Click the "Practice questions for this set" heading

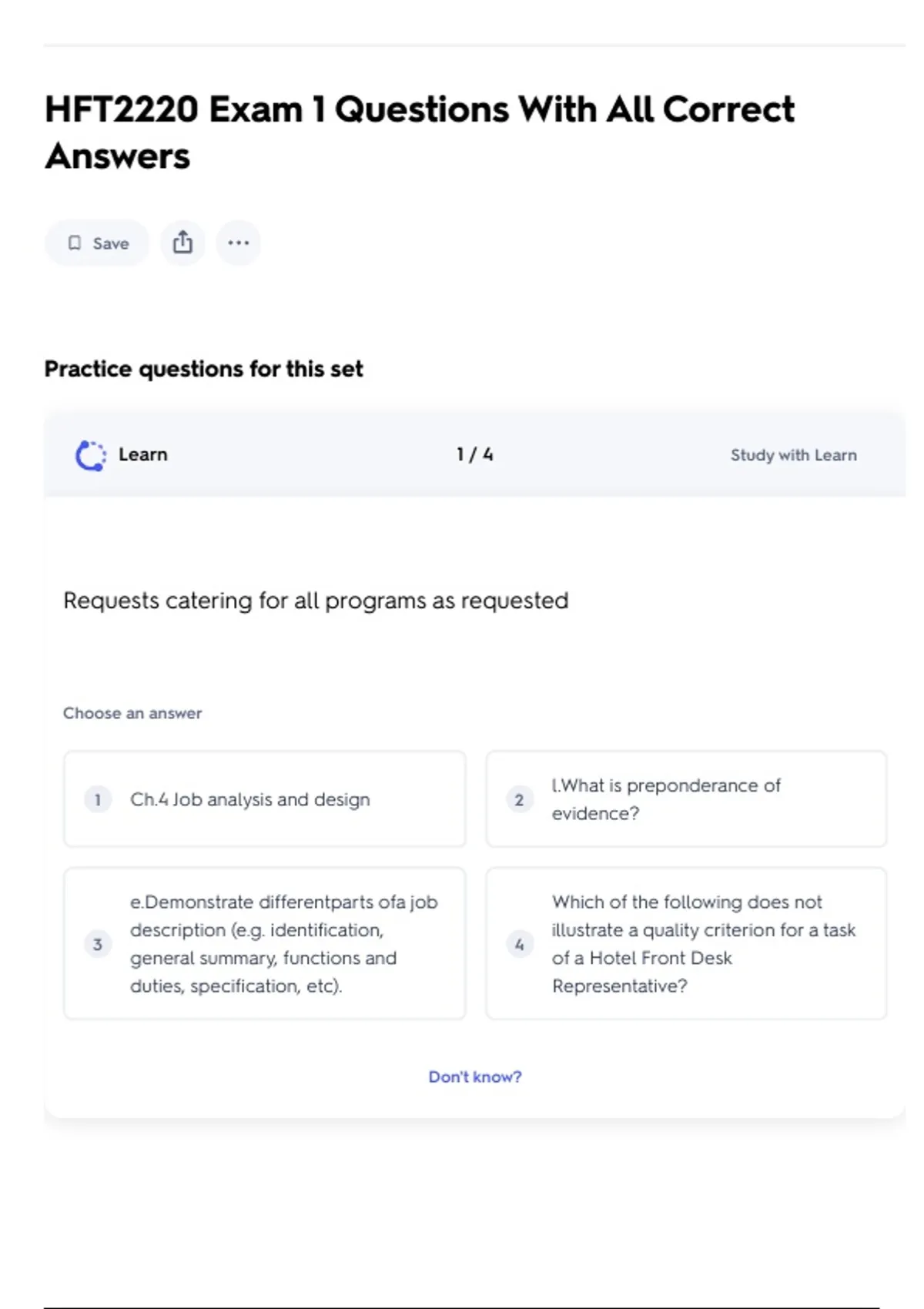point(203,369)
